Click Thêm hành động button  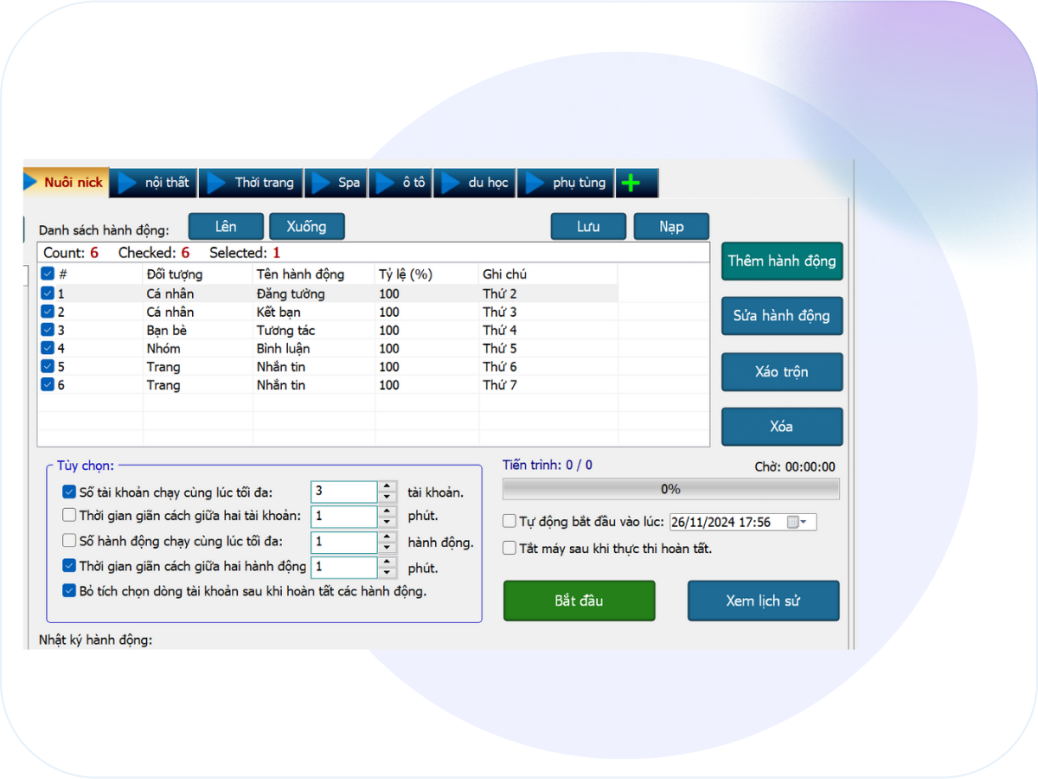pos(781,261)
